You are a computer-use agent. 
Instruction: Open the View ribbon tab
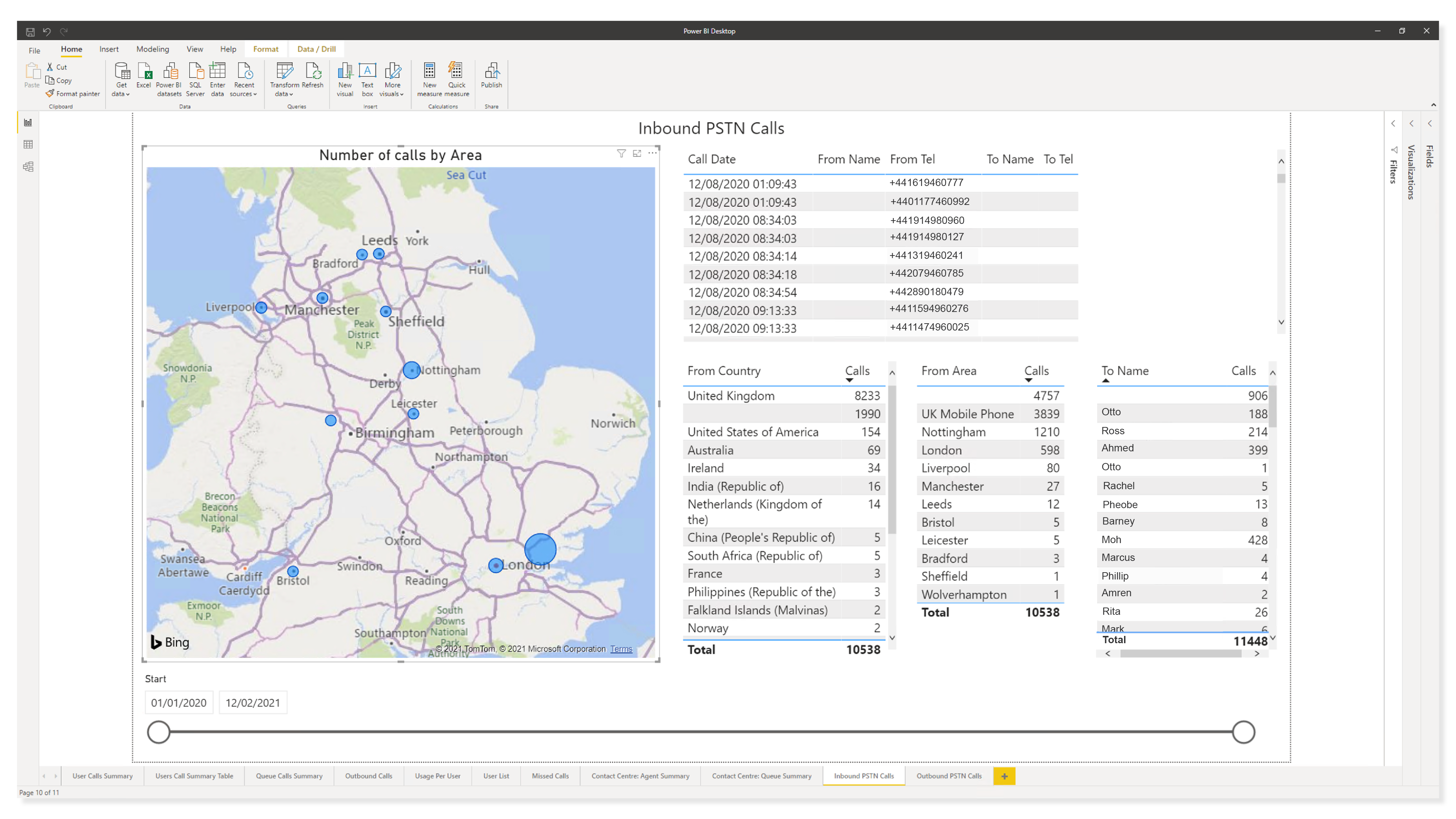194,49
